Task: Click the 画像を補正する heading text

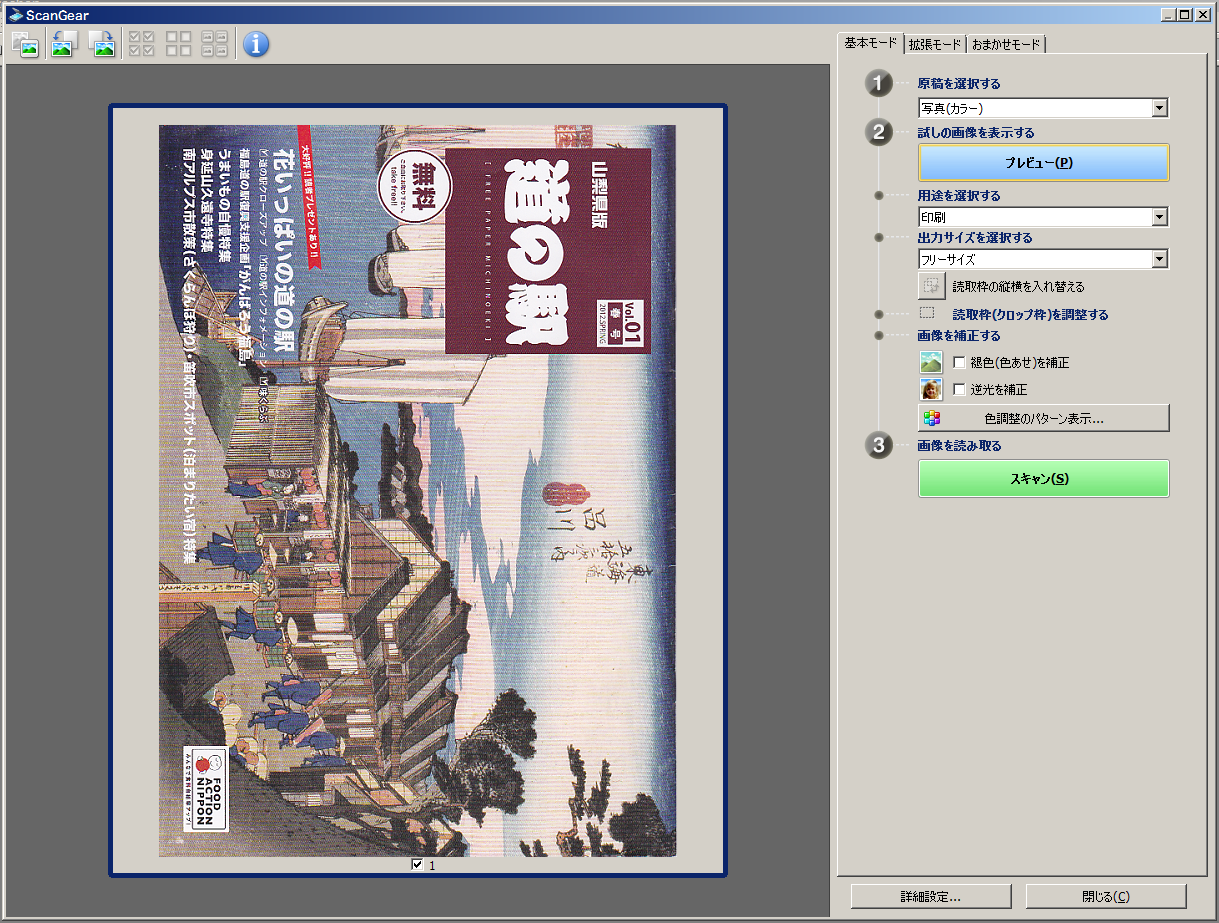Action: coord(959,336)
